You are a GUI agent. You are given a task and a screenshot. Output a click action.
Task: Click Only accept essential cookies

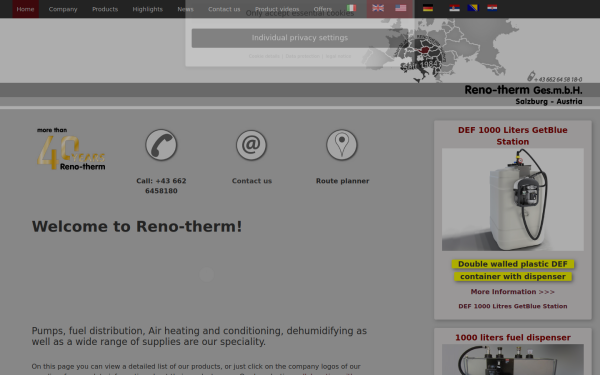[x=300, y=13]
